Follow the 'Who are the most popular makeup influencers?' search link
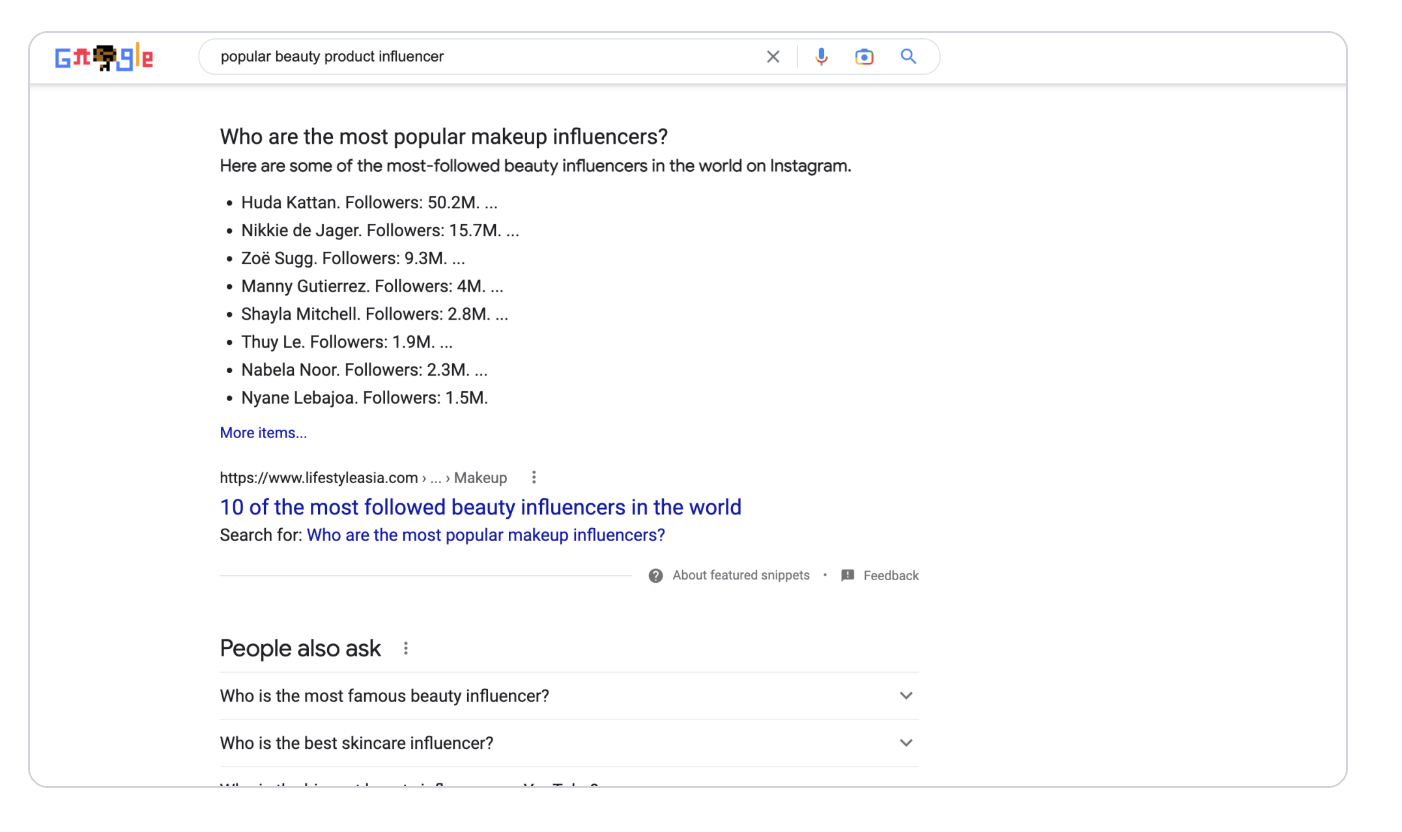 [486, 535]
